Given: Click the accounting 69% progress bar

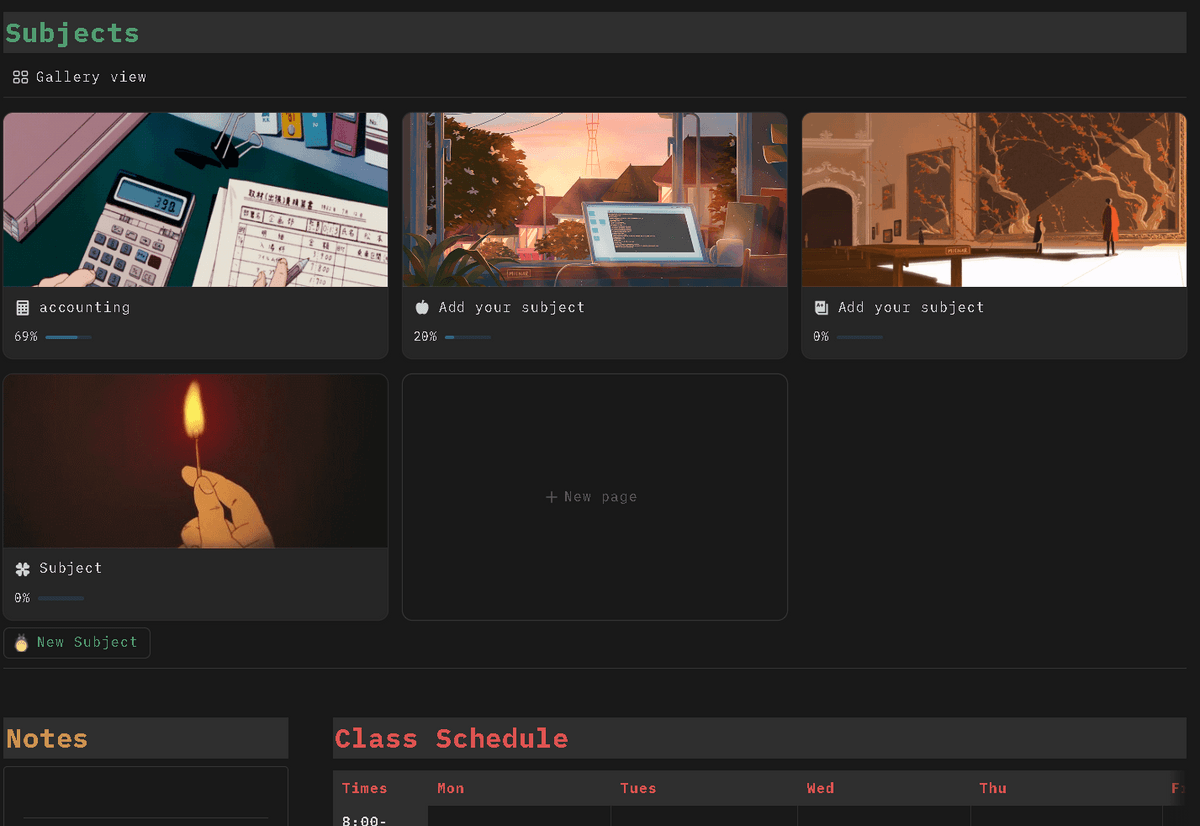Looking at the screenshot, I should coord(68,337).
